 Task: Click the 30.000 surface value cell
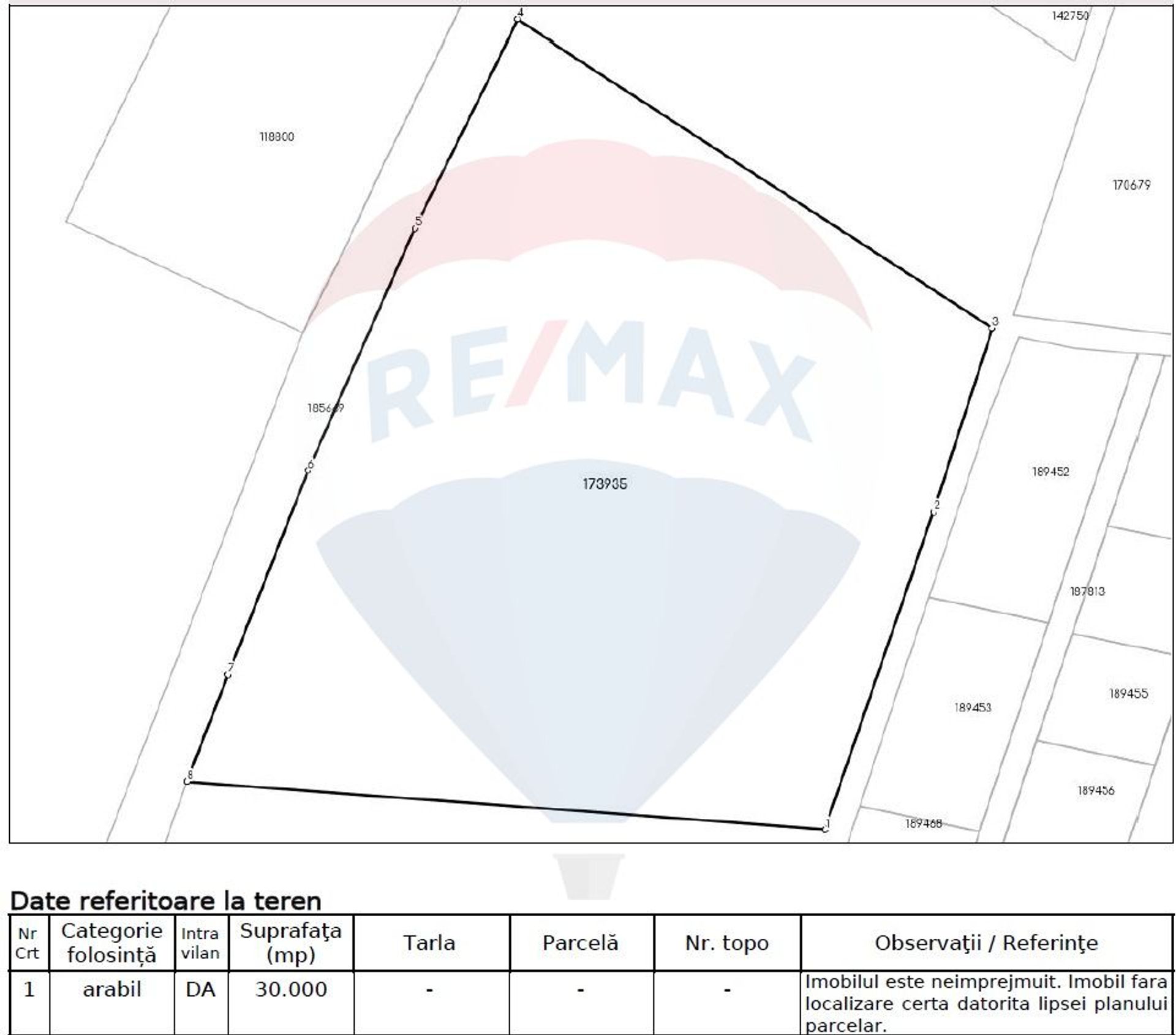[291, 990]
